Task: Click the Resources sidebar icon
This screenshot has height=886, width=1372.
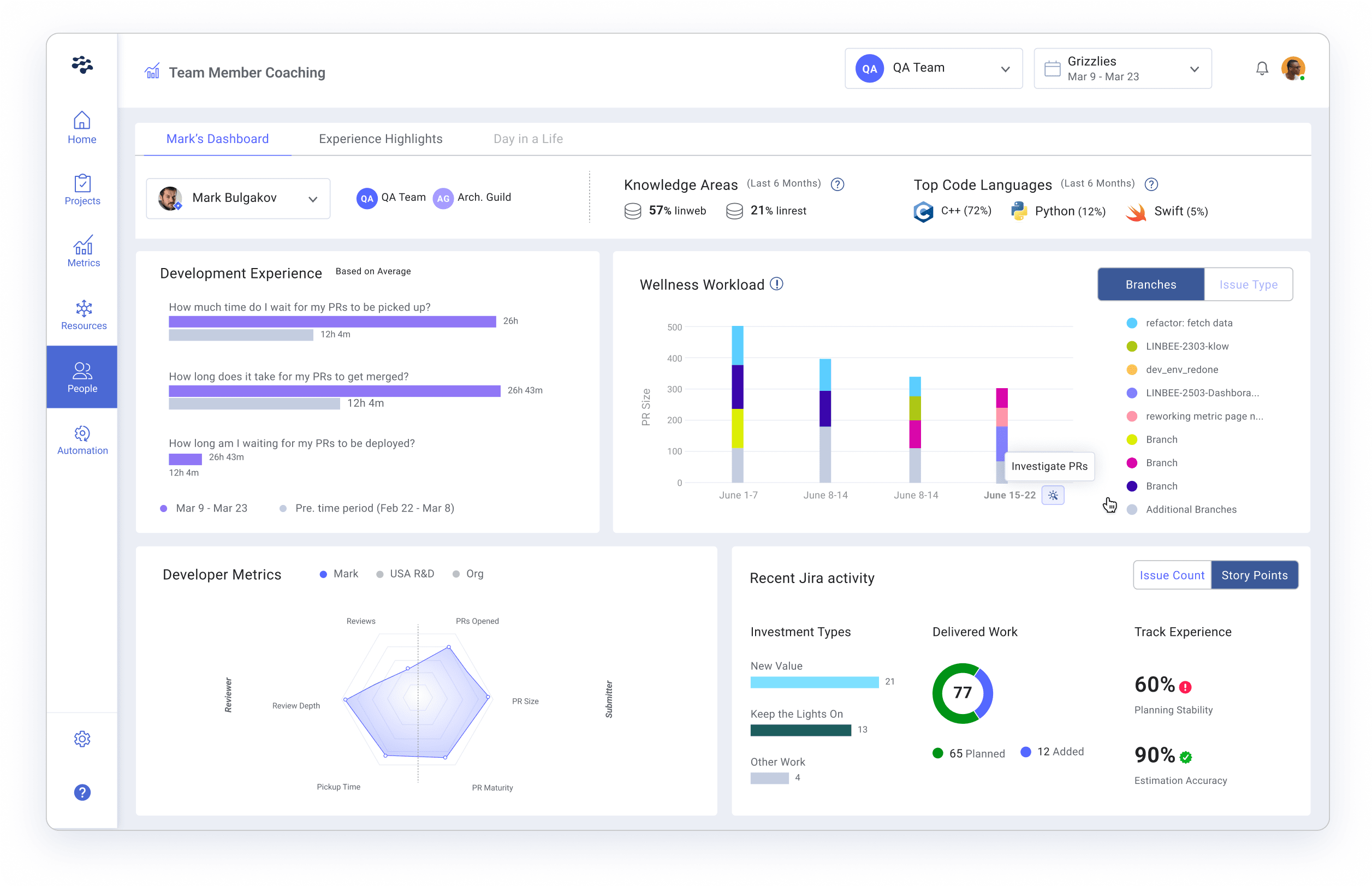Action: 82,314
